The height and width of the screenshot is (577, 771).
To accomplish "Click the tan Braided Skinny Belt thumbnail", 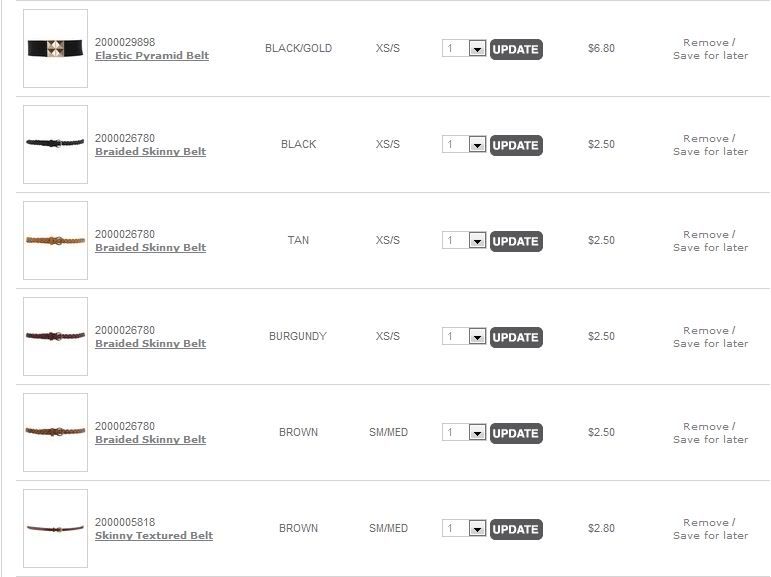I will pyautogui.click(x=55, y=240).
